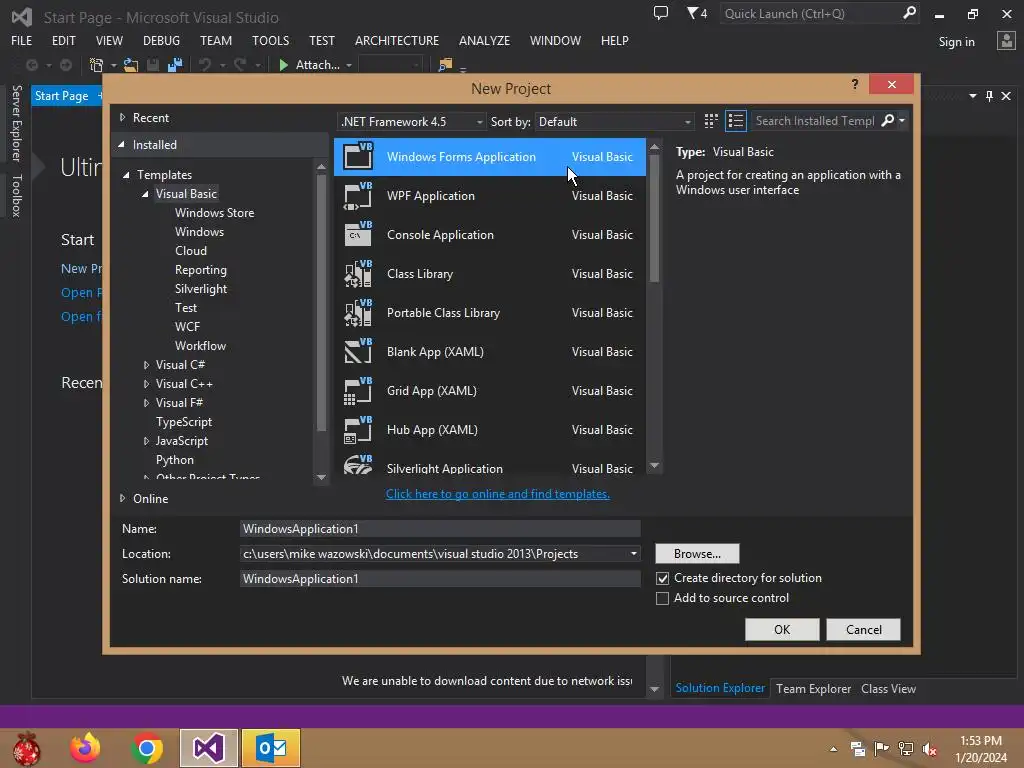The height and width of the screenshot is (768, 1024).
Task: Expand the Visual C# tree node
Action: coord(146,365)
